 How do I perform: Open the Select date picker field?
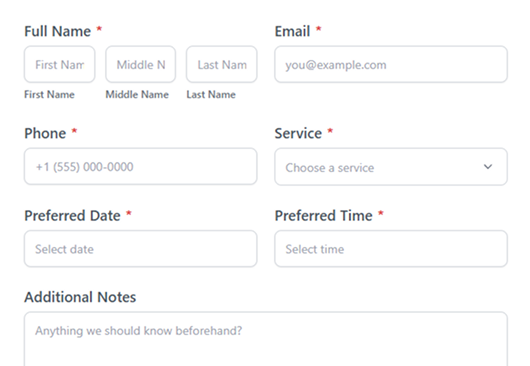pos(141,249)
